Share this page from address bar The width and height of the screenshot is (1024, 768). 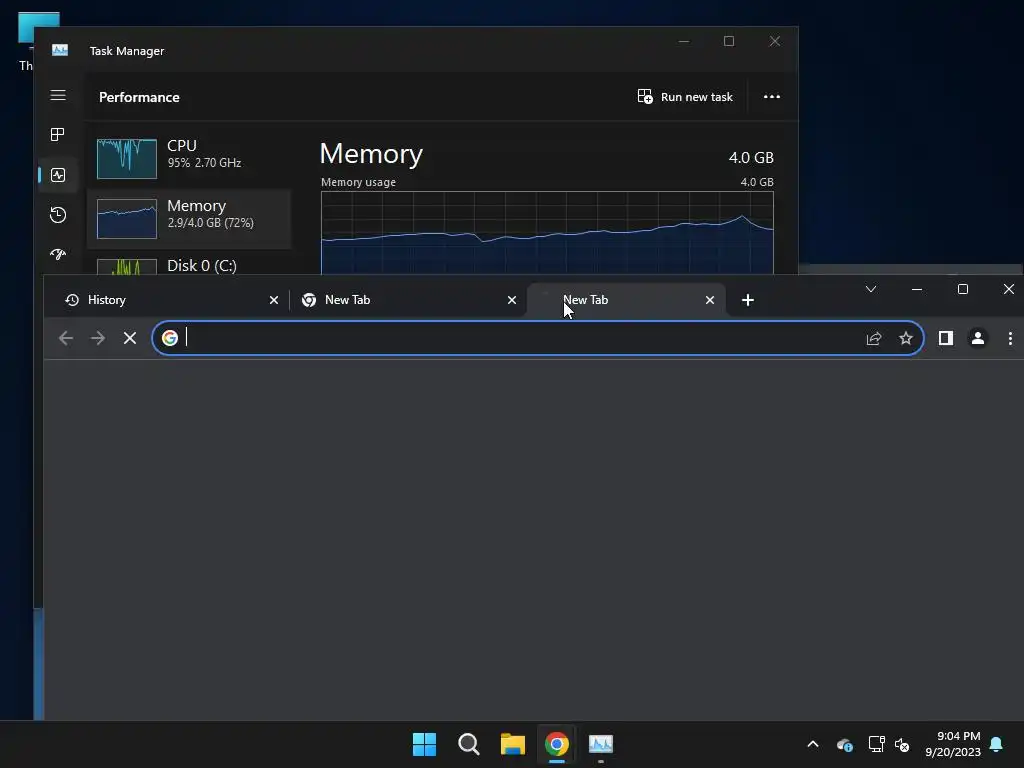click(x=874, y=338)
